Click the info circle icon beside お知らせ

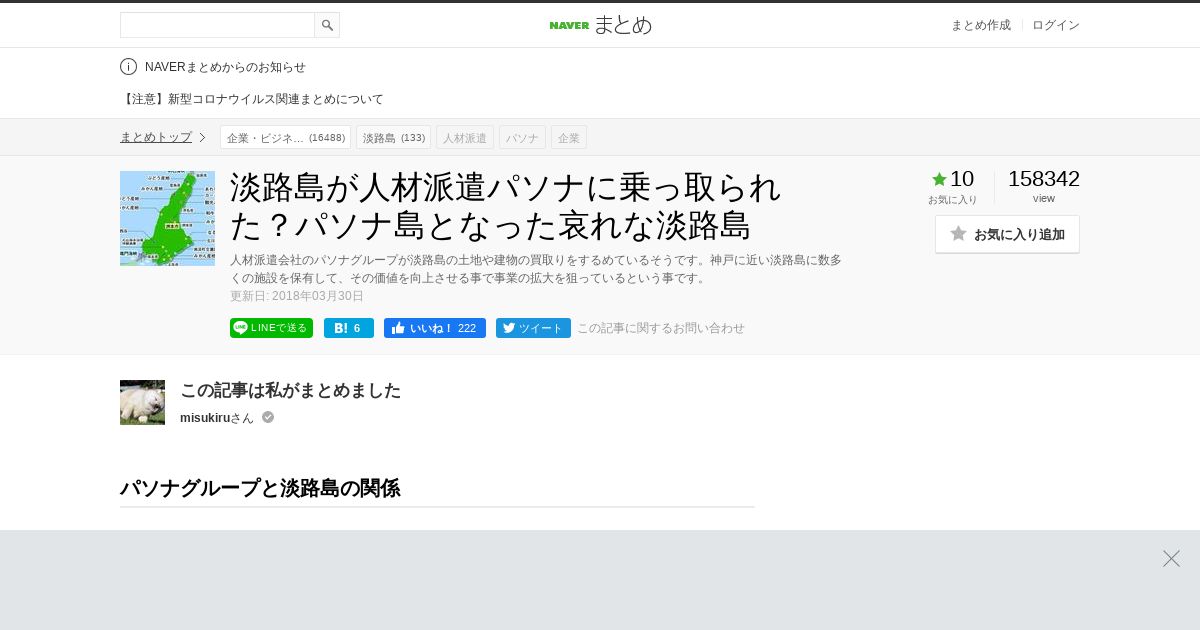[128, 67]
